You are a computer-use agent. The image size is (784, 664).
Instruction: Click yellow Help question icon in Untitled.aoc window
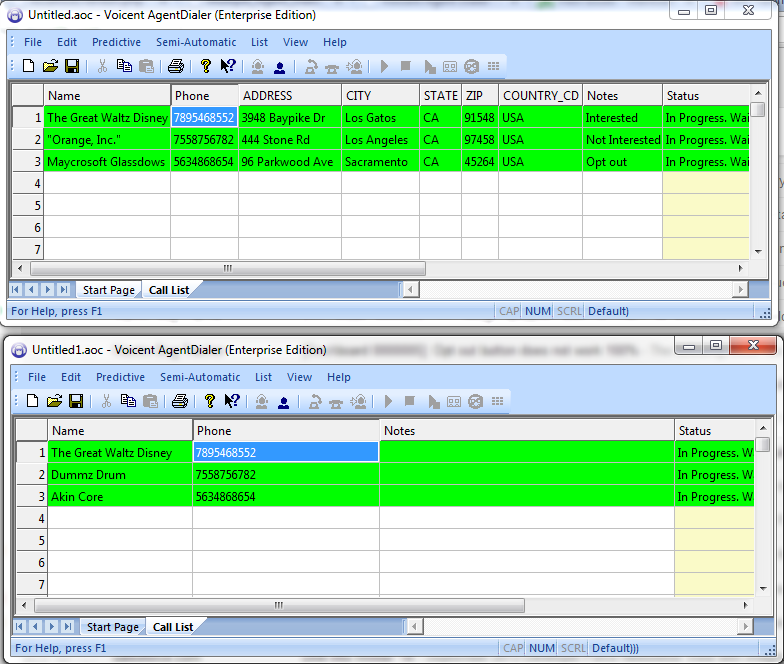tap(206, 66)
